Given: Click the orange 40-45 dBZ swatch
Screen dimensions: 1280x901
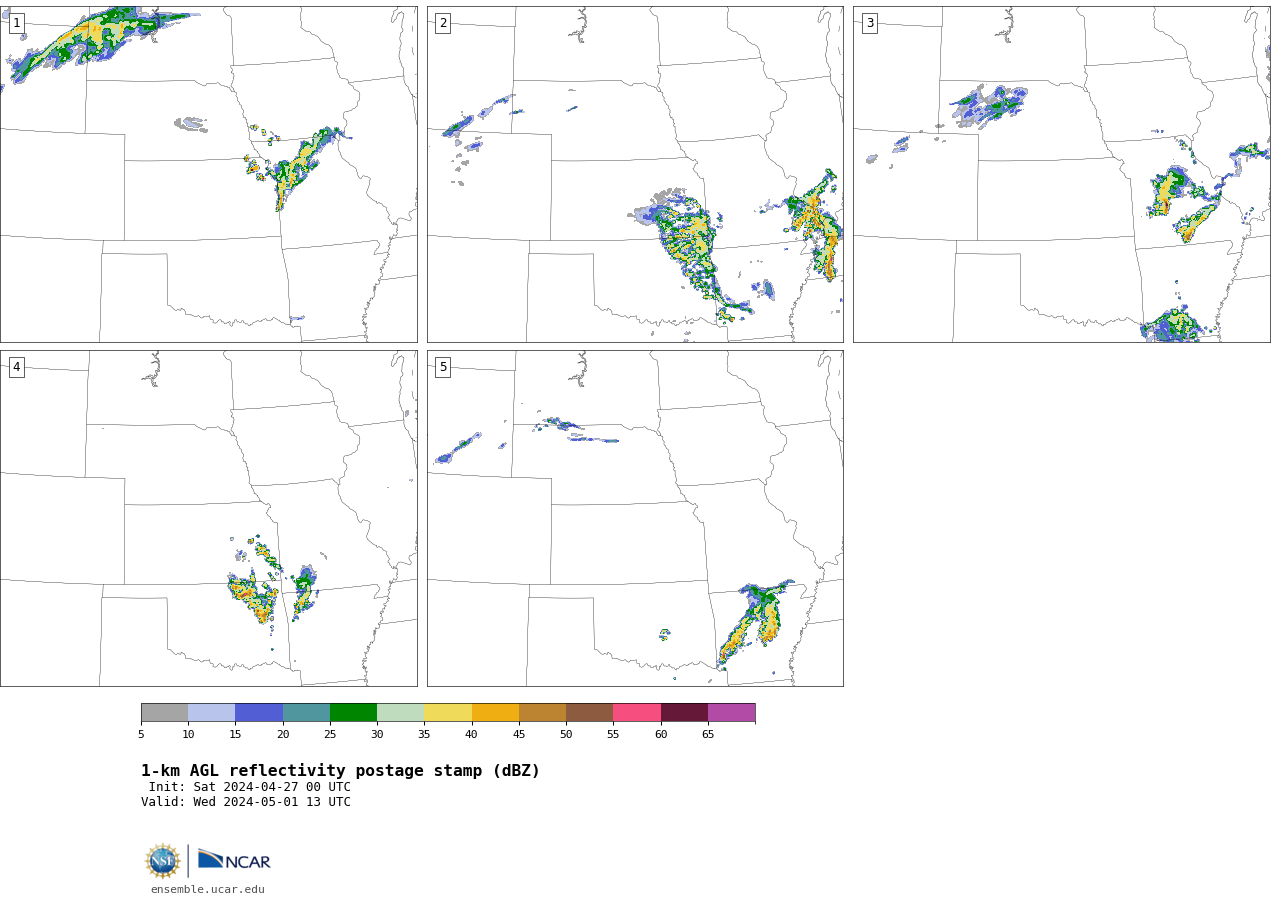Looking at the screenshot, I should (x=495, y=712).
